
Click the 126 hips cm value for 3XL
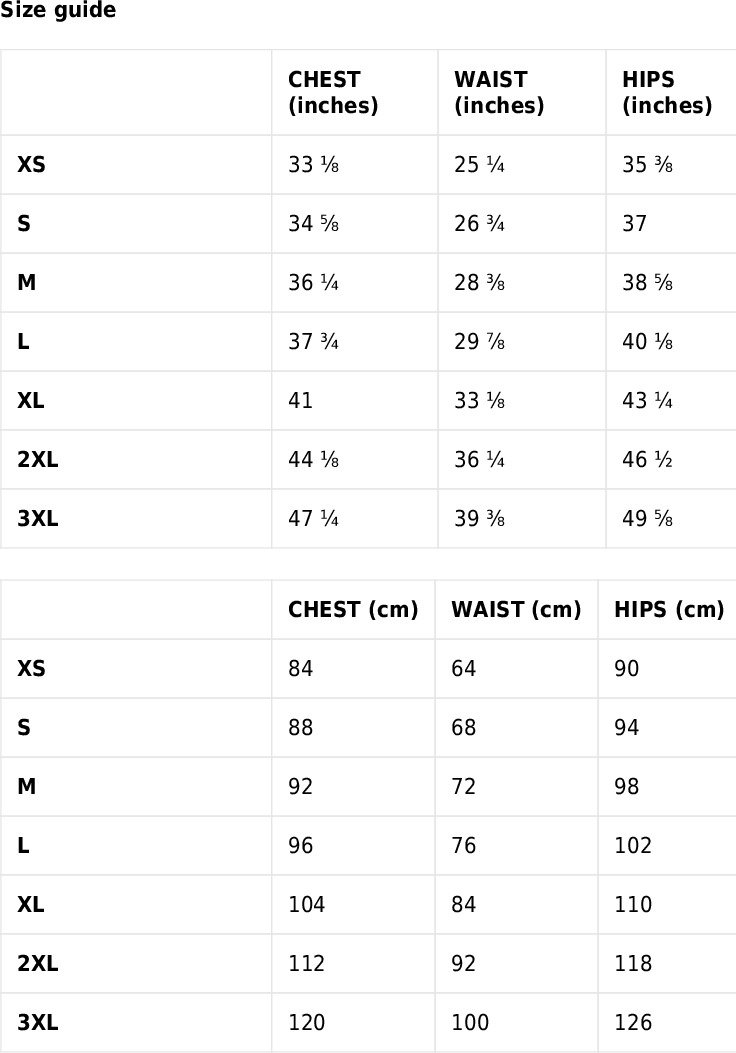click(x=633, y=1023)
